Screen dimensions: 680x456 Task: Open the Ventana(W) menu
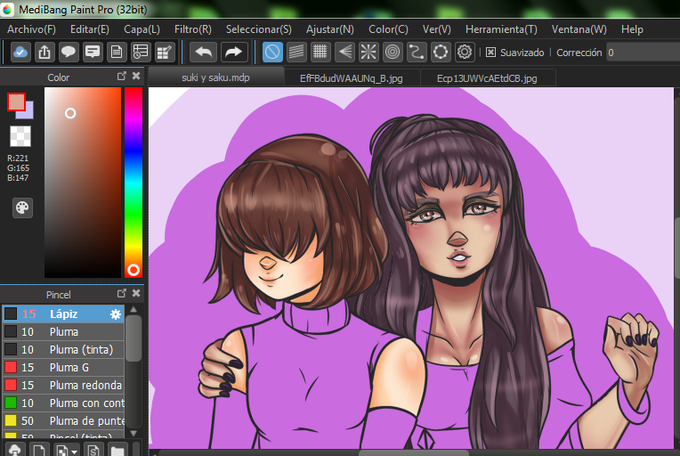[579, 29]
